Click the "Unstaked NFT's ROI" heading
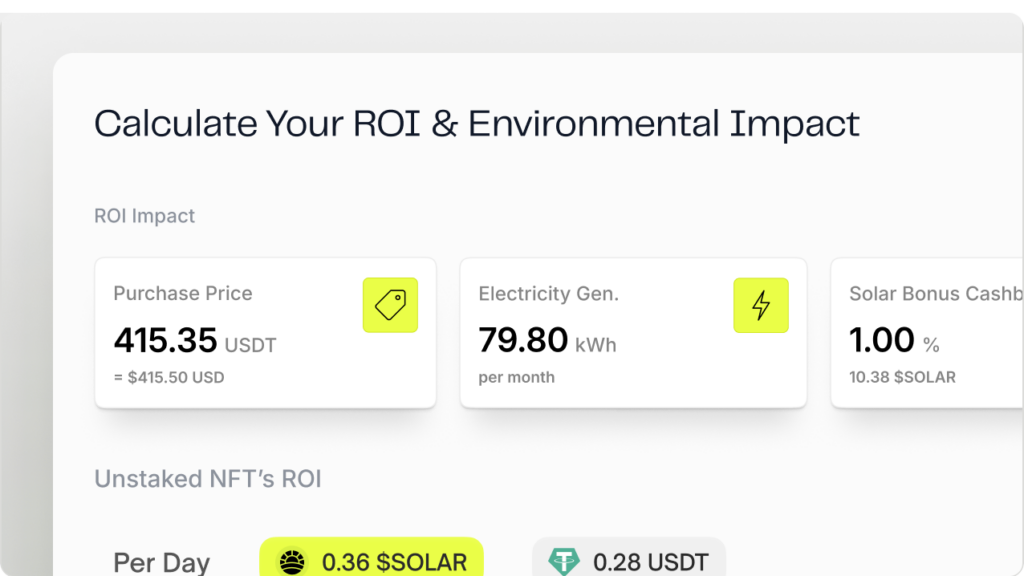Viewport: 1024px width, 576px height. point(207,479)
